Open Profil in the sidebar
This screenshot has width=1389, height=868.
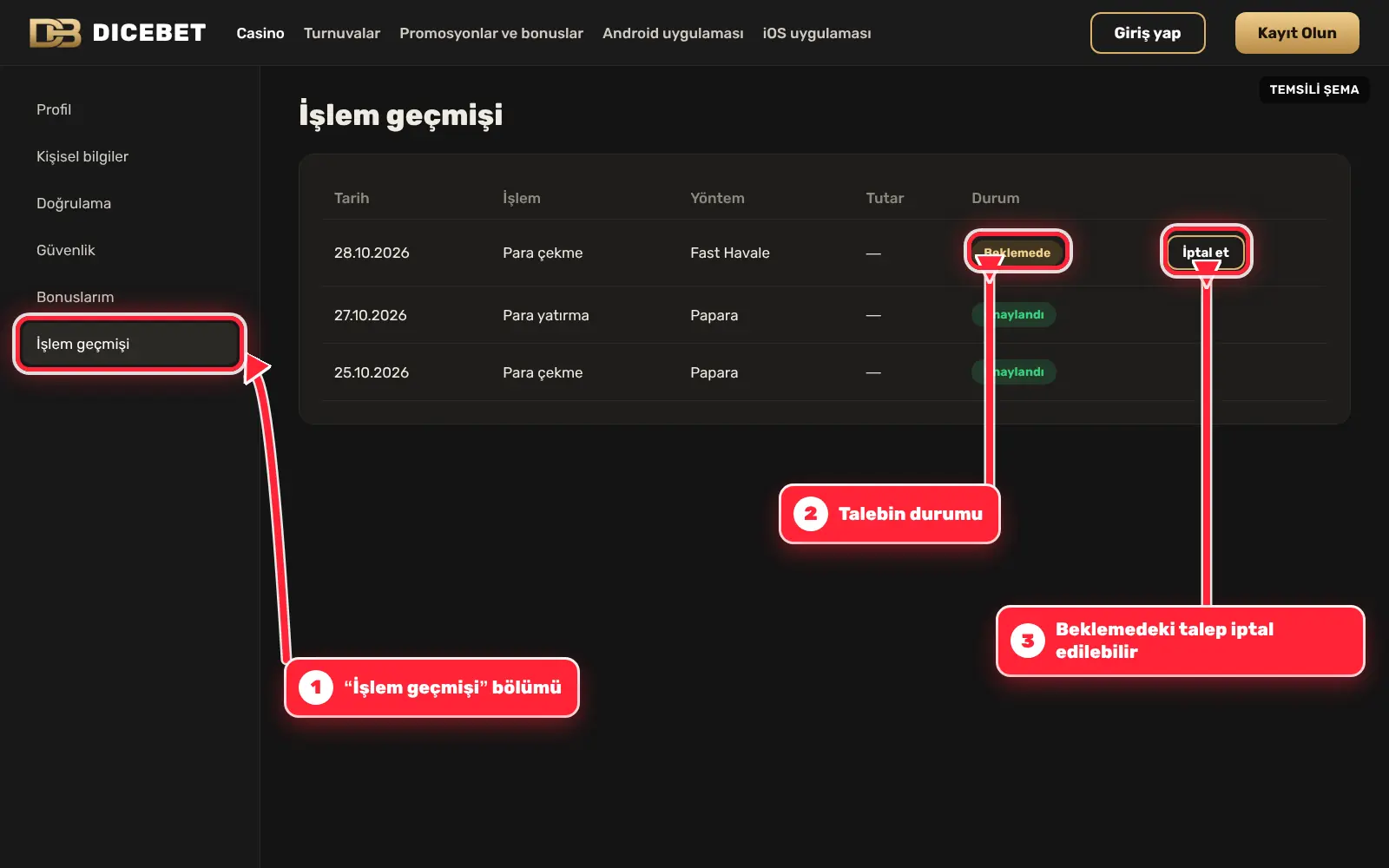coord(54,109)
